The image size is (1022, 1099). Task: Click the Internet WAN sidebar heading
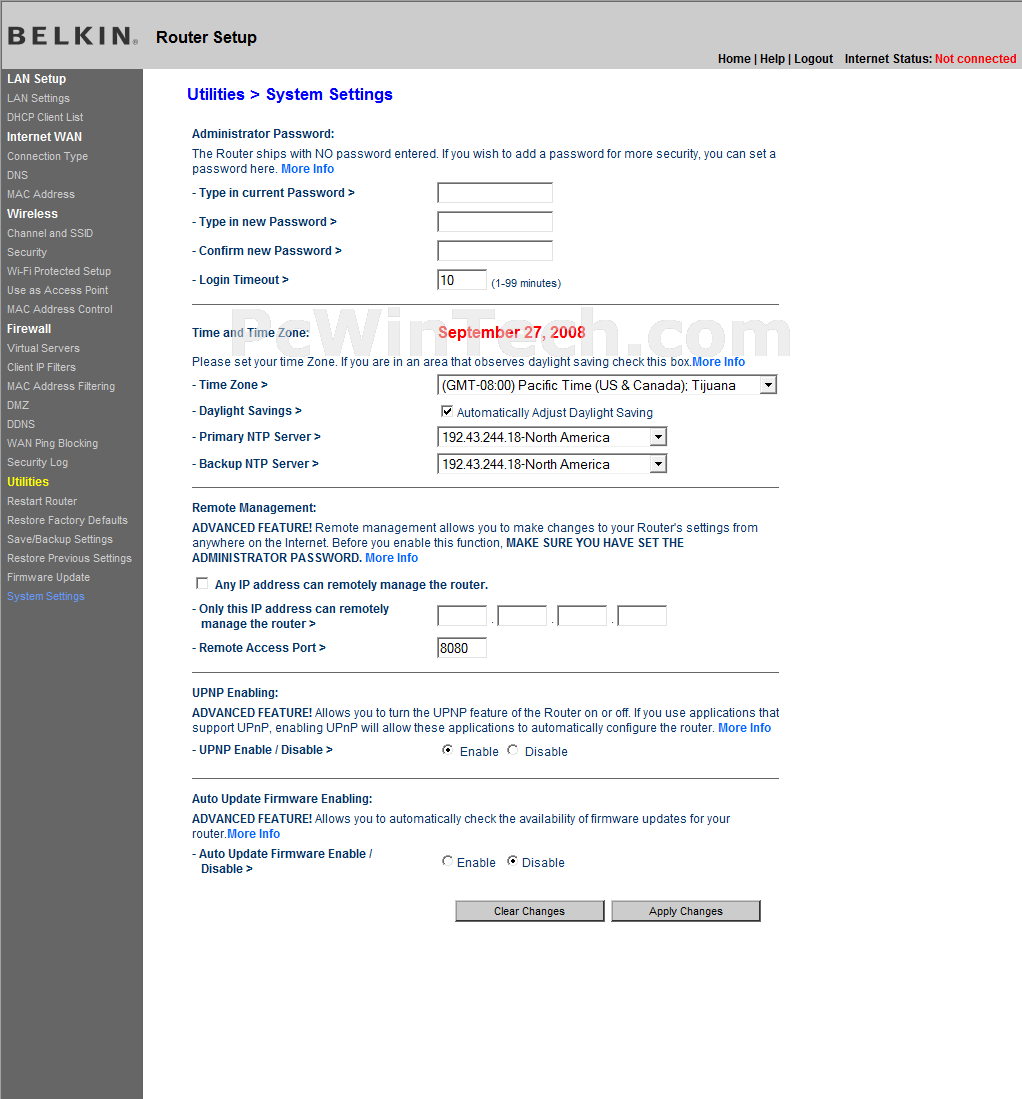pyautogui.click(x=44, y=137)
